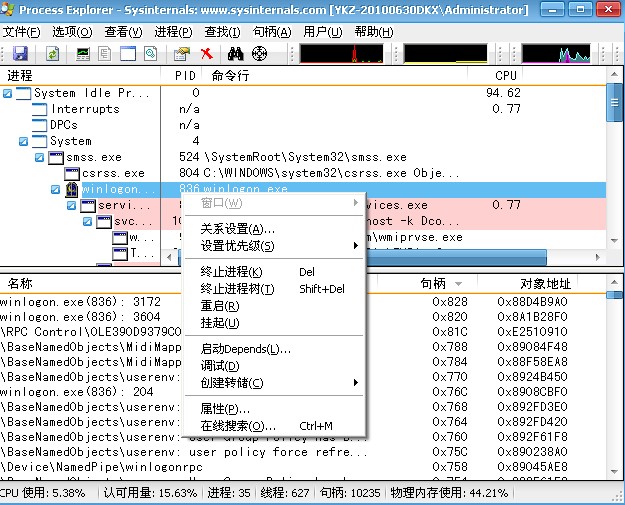Choose 重启(R) from context menu

click(x=275, y=306)
